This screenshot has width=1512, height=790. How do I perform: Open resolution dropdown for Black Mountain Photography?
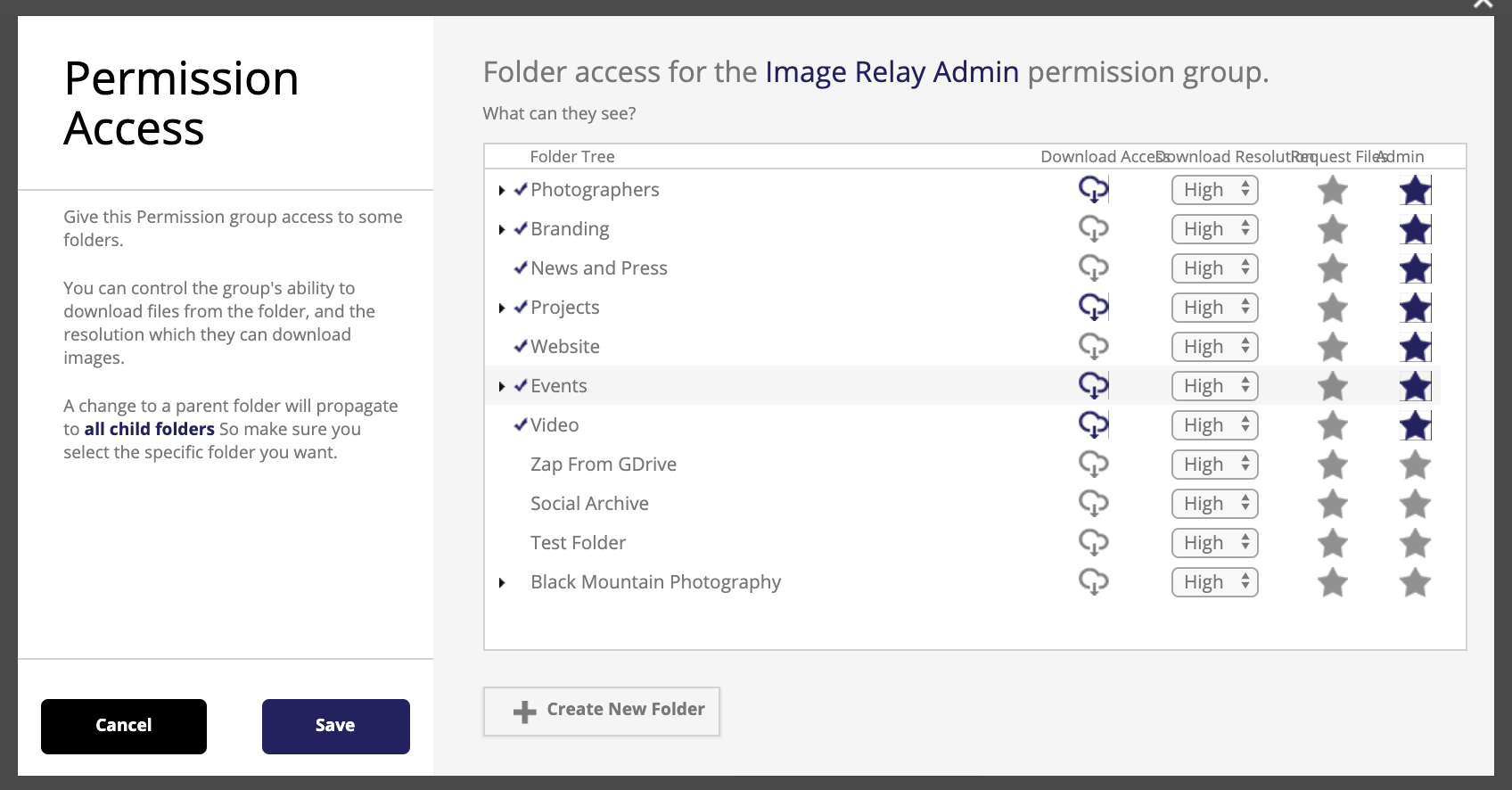[x=1215, y=582]
